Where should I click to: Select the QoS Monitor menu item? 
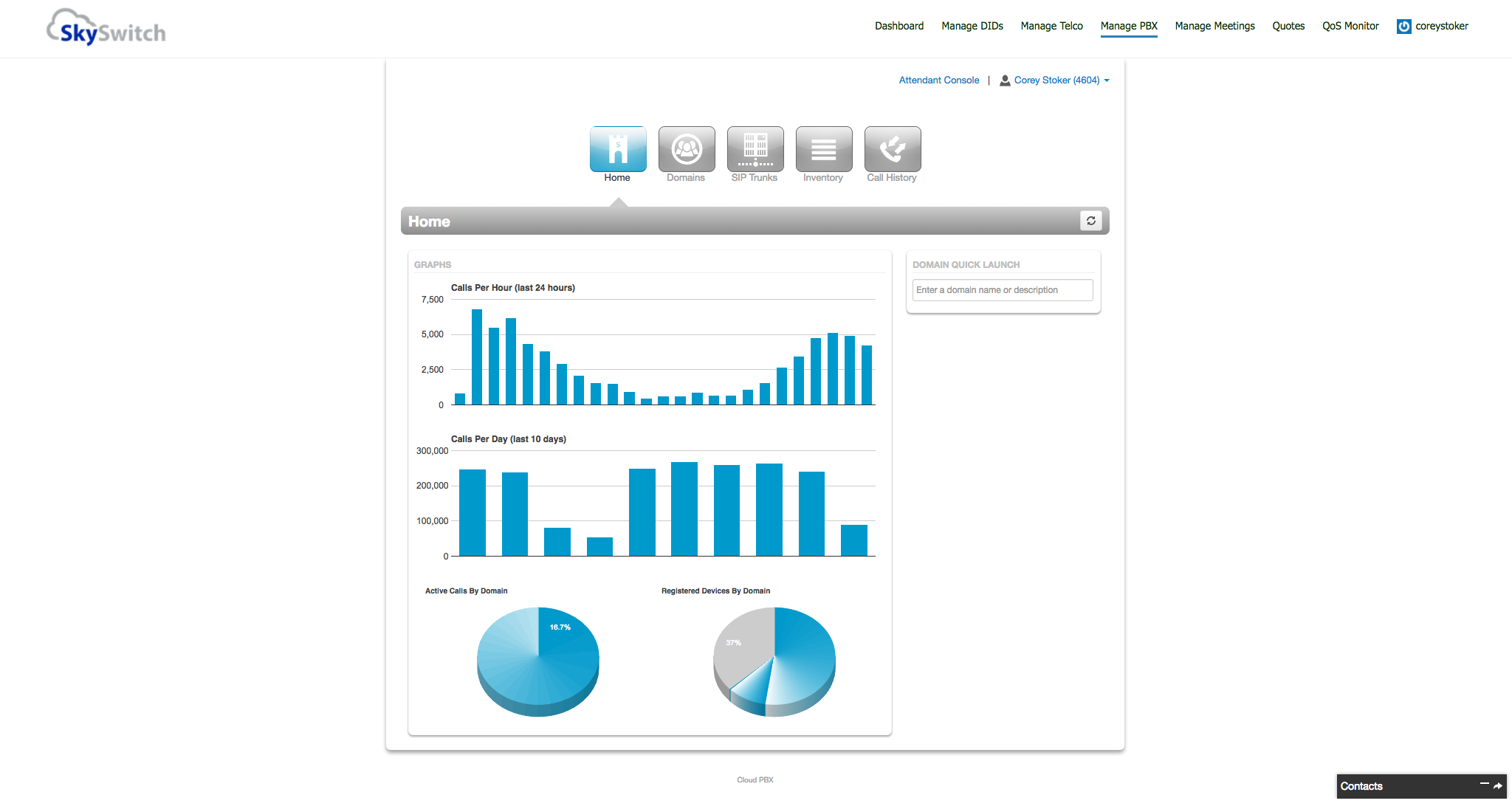point(1350,26)
